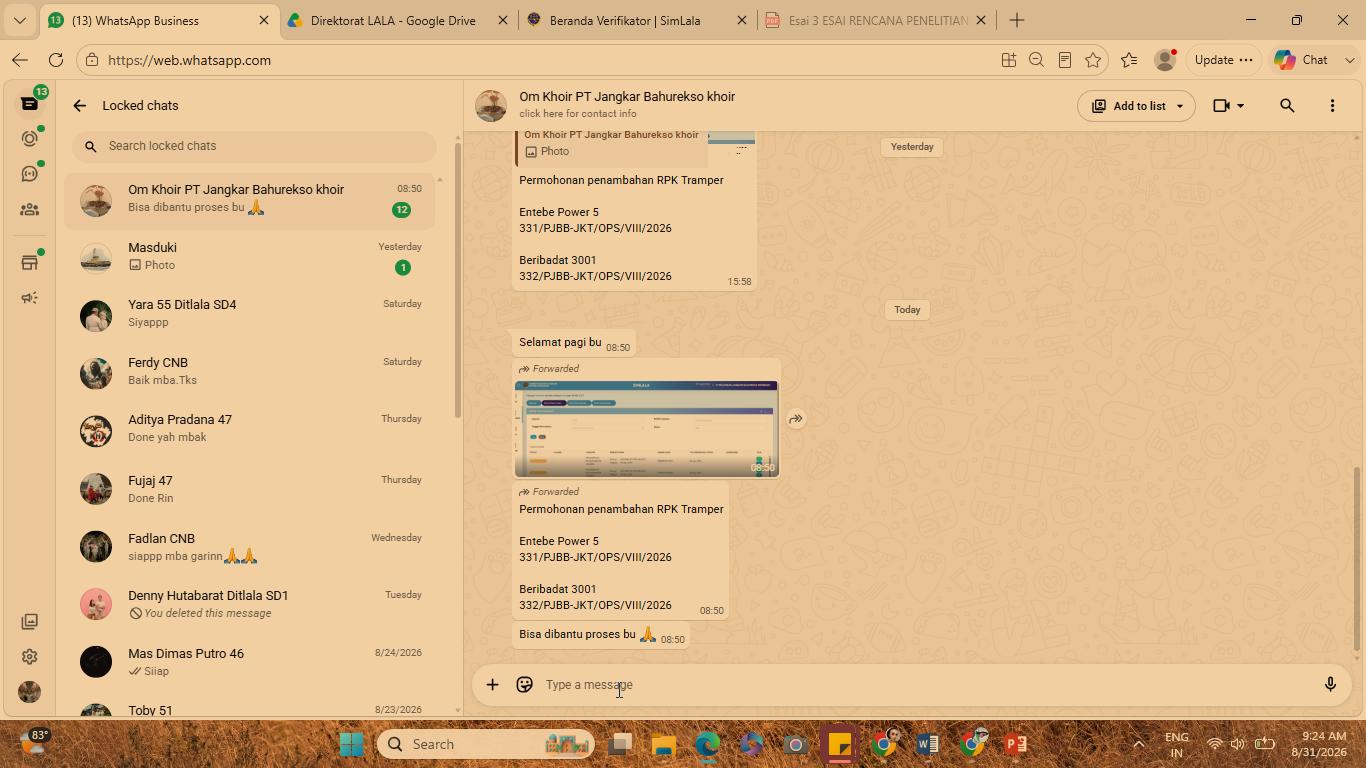The width and height of the screenshot is (1366, 768).
Task: Open the business tools storefront icon
Action: point(29,262)
